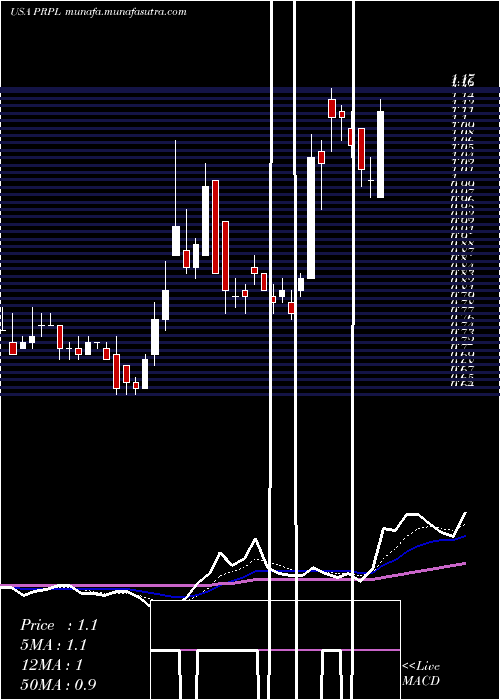Click the '5MA : 1.1' readout
The image size is (500, 700).
pos(54,645)
